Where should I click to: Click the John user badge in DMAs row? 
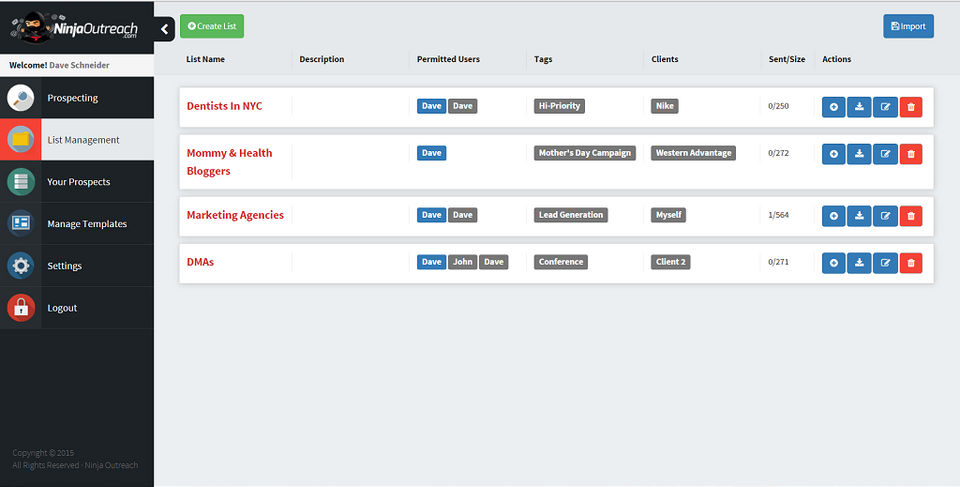tap(462, 262)
